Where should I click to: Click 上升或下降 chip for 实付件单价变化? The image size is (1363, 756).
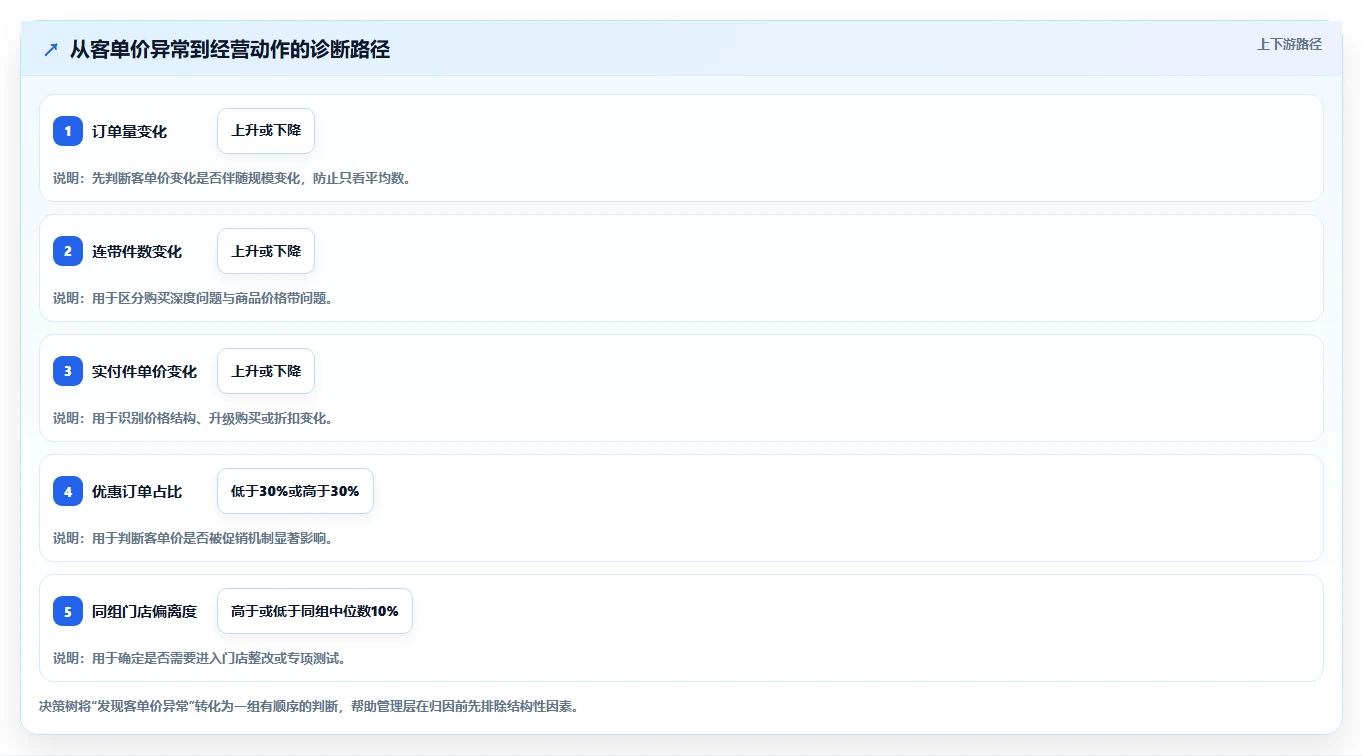tap(266, 371)
